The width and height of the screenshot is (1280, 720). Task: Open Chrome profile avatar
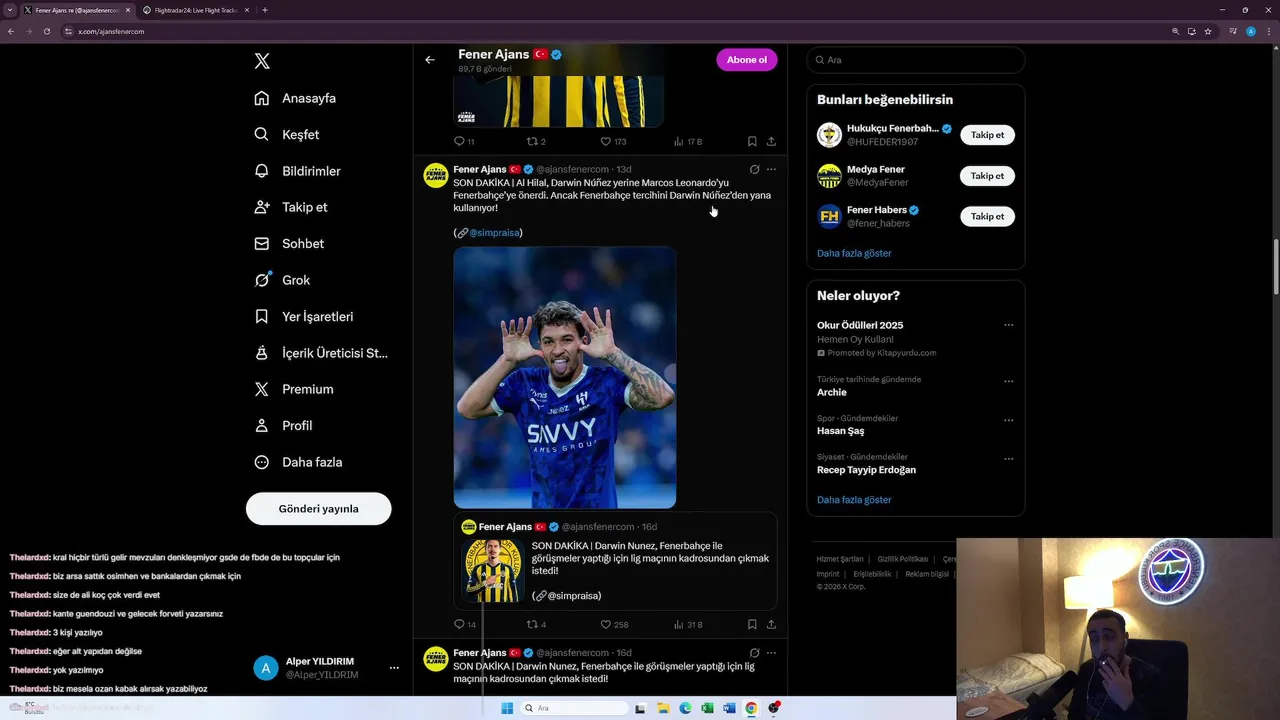tap(1251, 31)
